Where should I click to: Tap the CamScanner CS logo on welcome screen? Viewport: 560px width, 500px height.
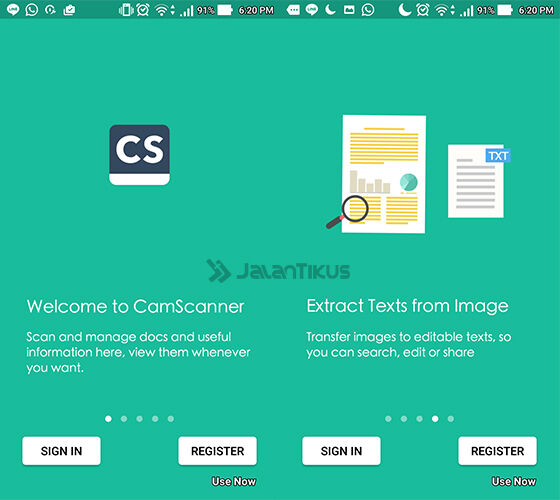point(140,155)
